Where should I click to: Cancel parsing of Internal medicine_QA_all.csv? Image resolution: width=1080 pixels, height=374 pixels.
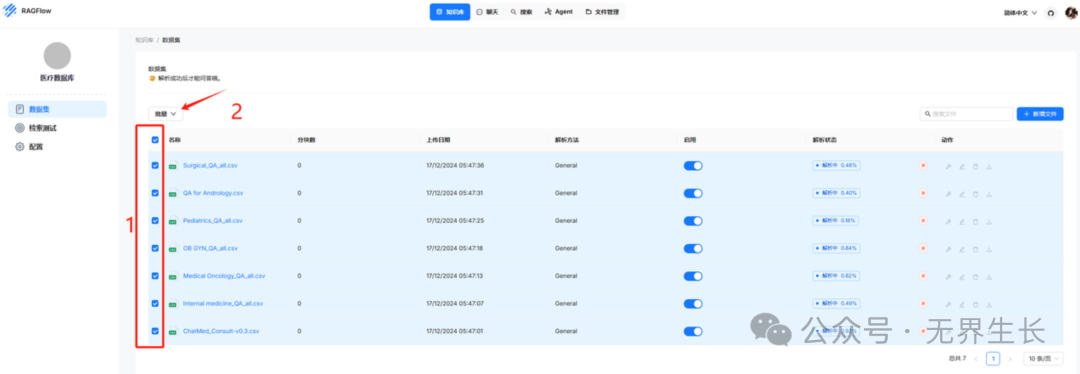tap(923, 303)
